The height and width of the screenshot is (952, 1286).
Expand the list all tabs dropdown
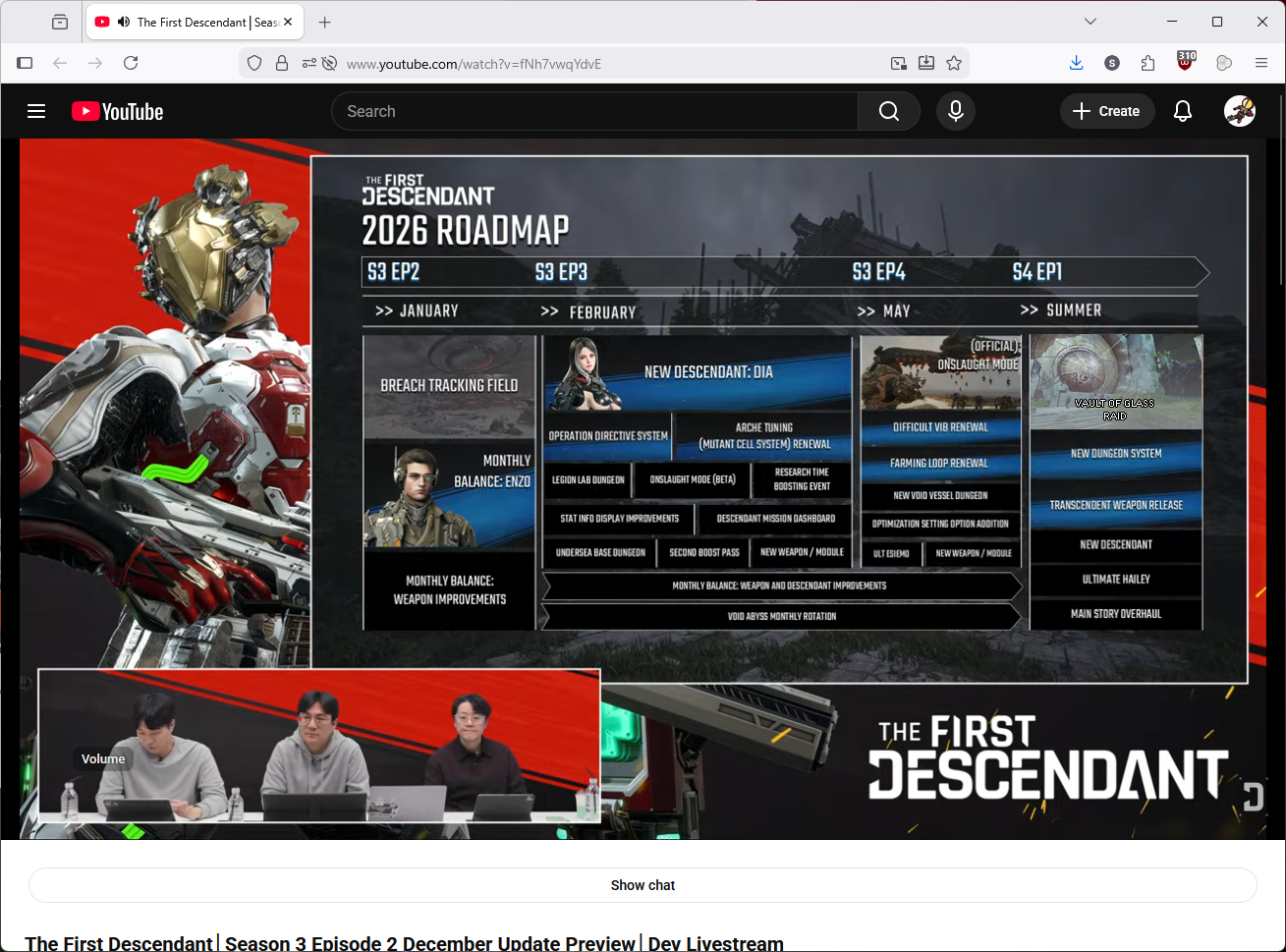pyautogui.click(x=1090, y=22)
